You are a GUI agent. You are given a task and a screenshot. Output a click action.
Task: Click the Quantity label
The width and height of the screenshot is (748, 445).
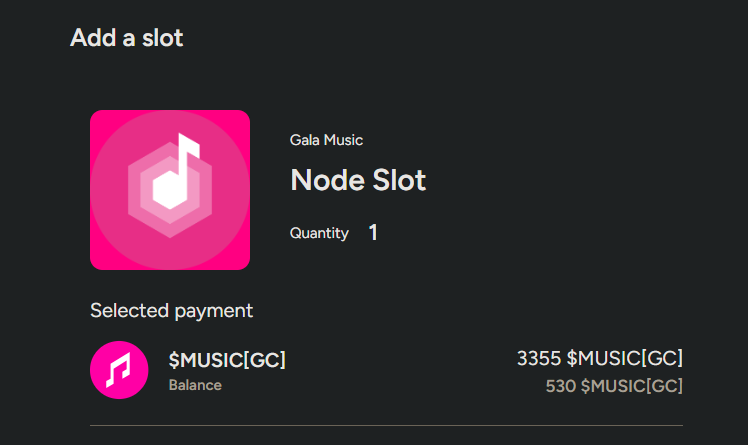click(x=319, y=233)
